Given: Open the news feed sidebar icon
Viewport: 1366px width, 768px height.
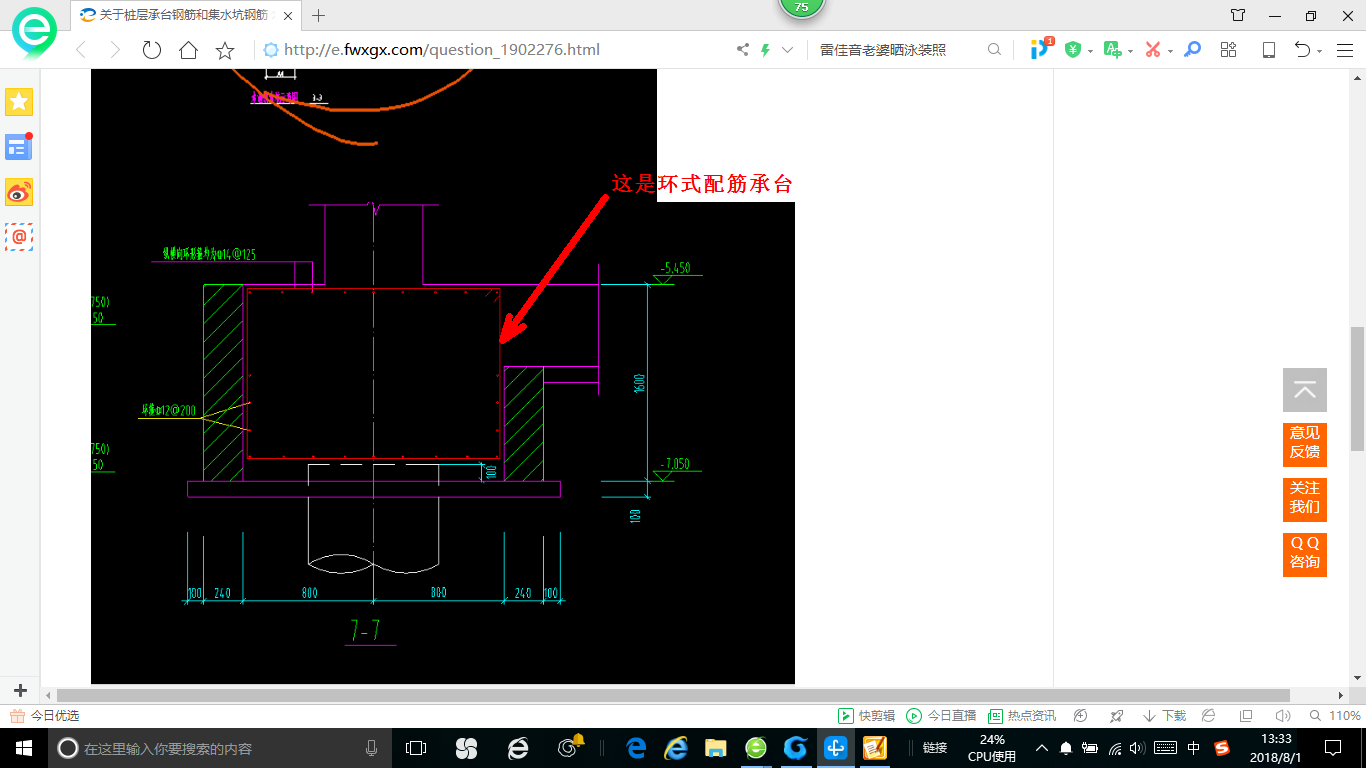Looking at the screenshot, I should pos(19,147).
